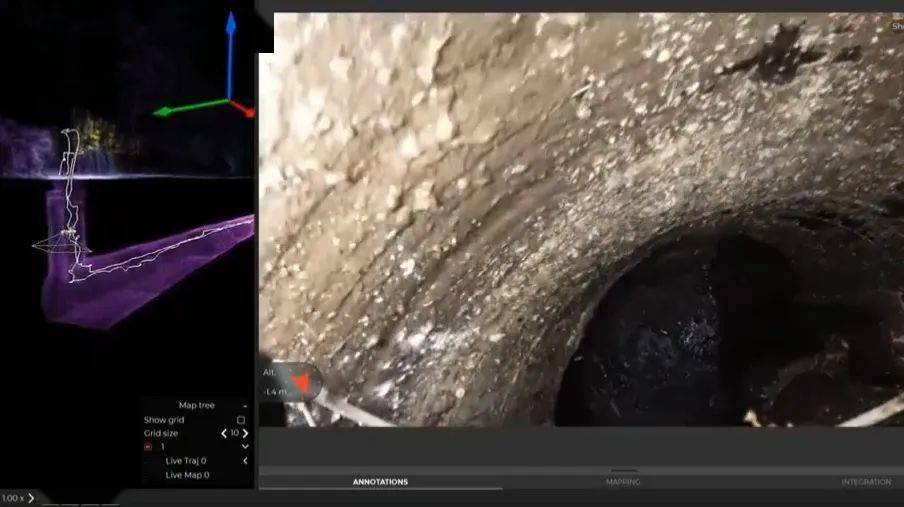
Task: Click the -1.4 m altitude readout
Action: tap(275, 392)
